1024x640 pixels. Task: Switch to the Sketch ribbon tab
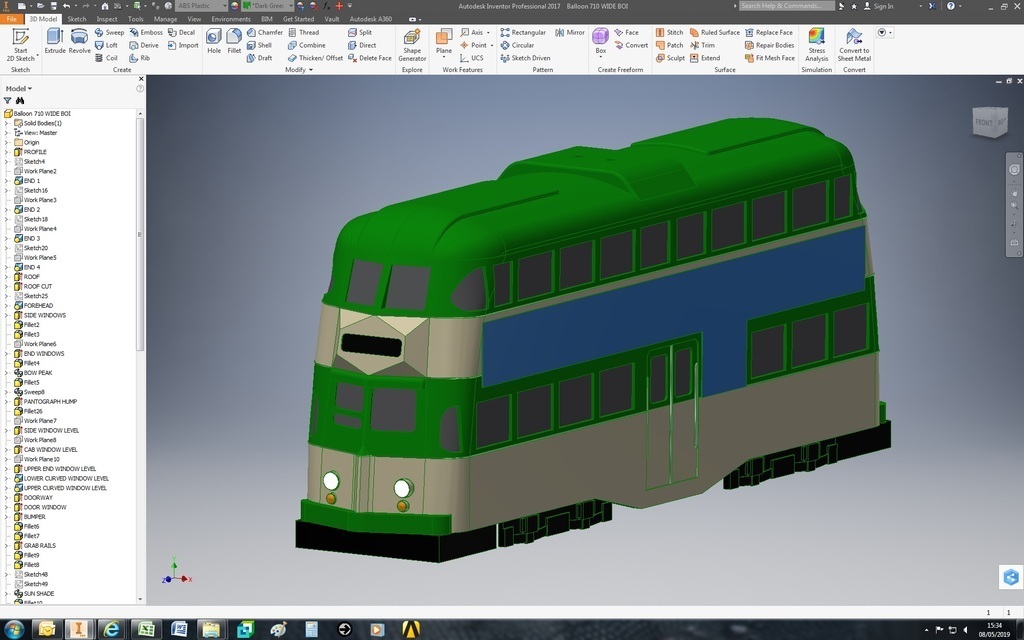(x=76, y=19)
